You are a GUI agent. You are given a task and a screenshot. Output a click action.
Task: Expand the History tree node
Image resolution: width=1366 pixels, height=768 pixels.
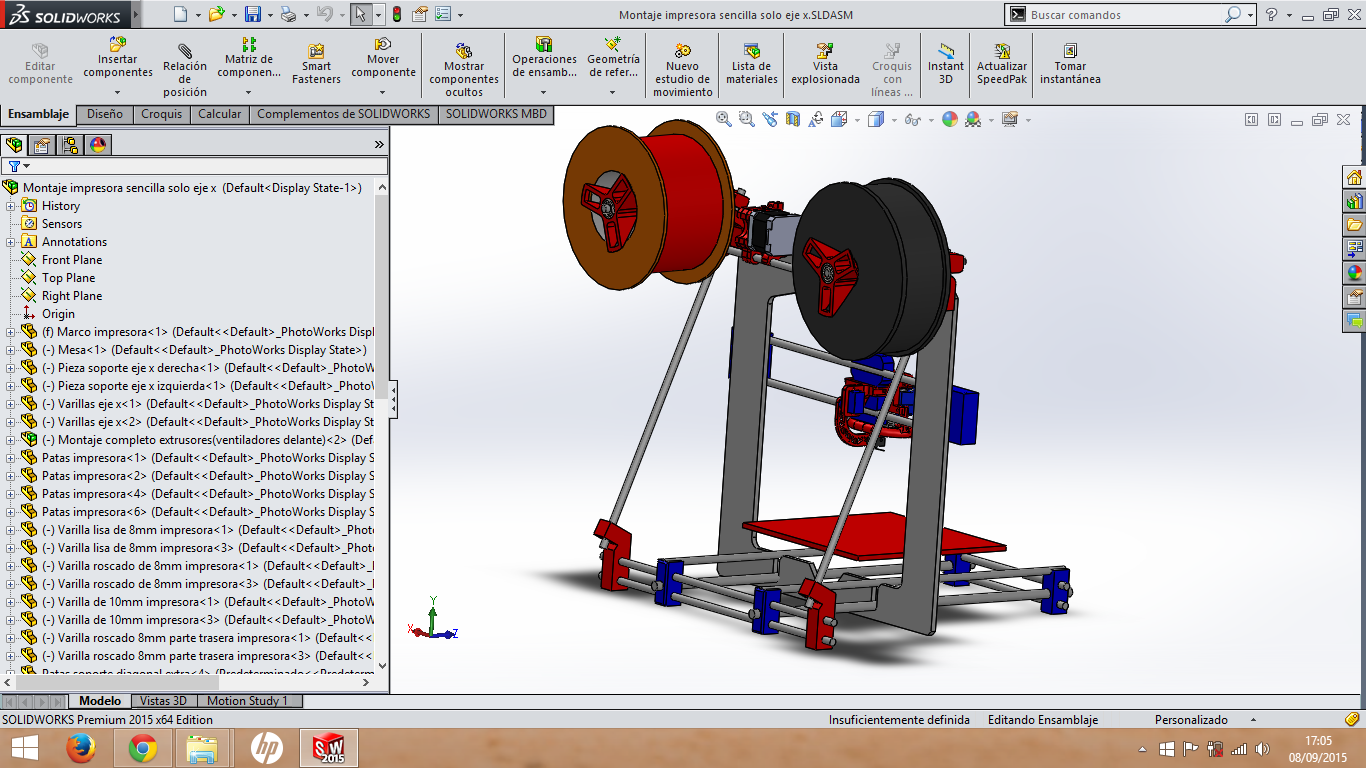tap(12, 206)
